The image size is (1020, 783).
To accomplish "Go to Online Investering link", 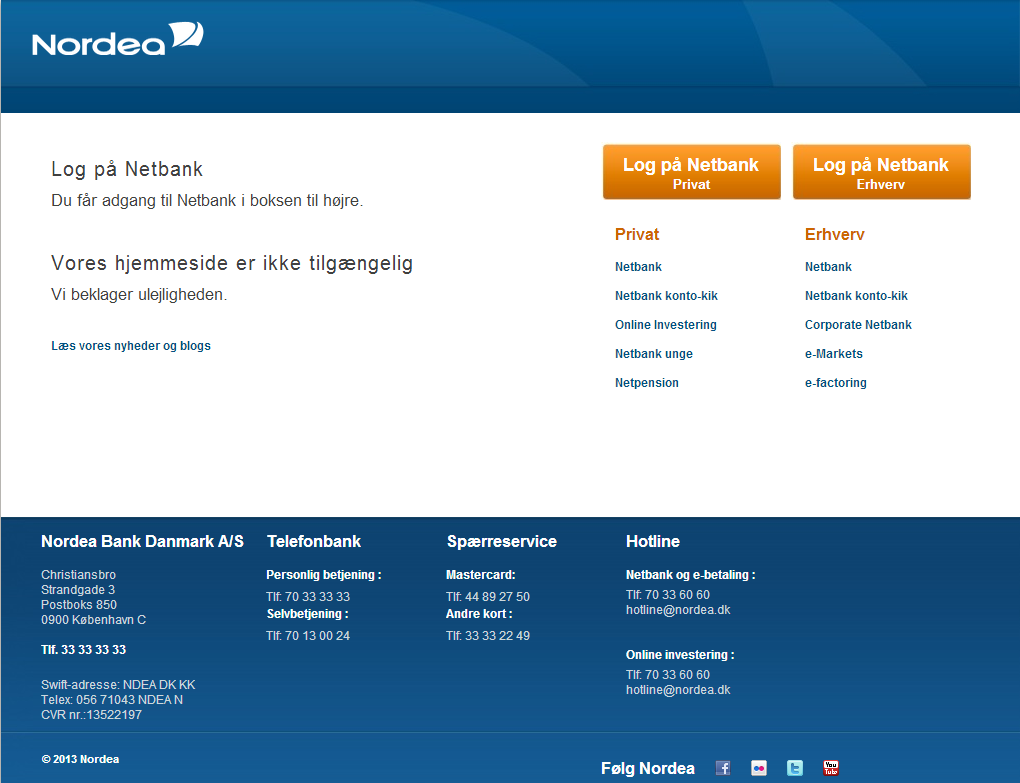I will (665, 325).
